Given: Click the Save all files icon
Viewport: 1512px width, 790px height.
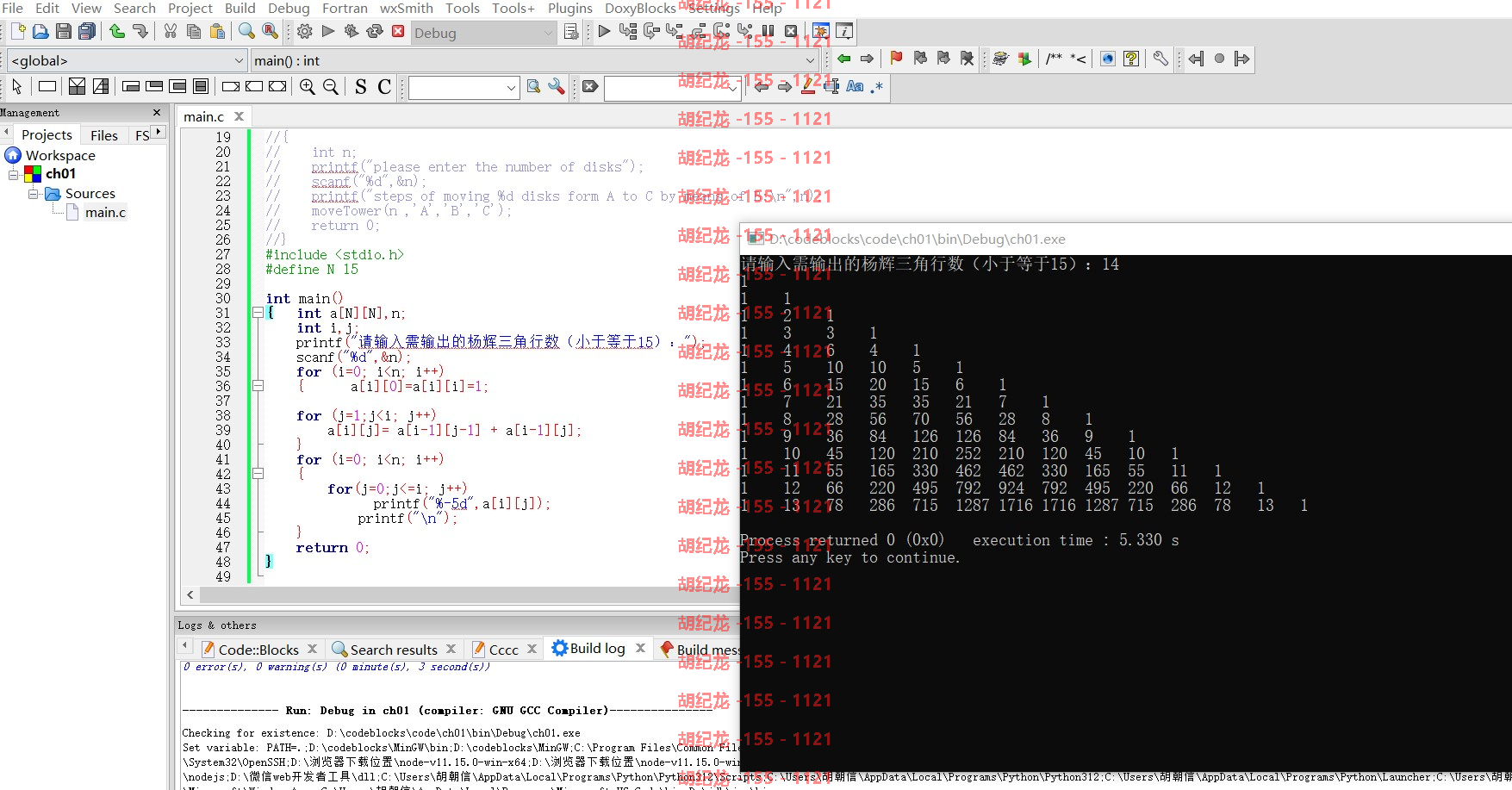Looking at the screenshot, I should pyautogui.click(x=87, y=32).
